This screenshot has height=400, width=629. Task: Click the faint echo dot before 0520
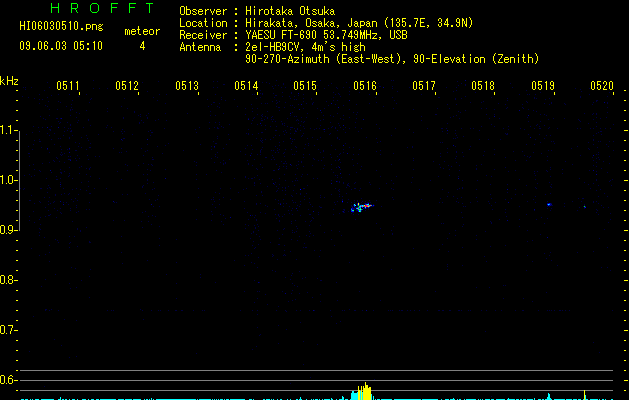point(584,207)
